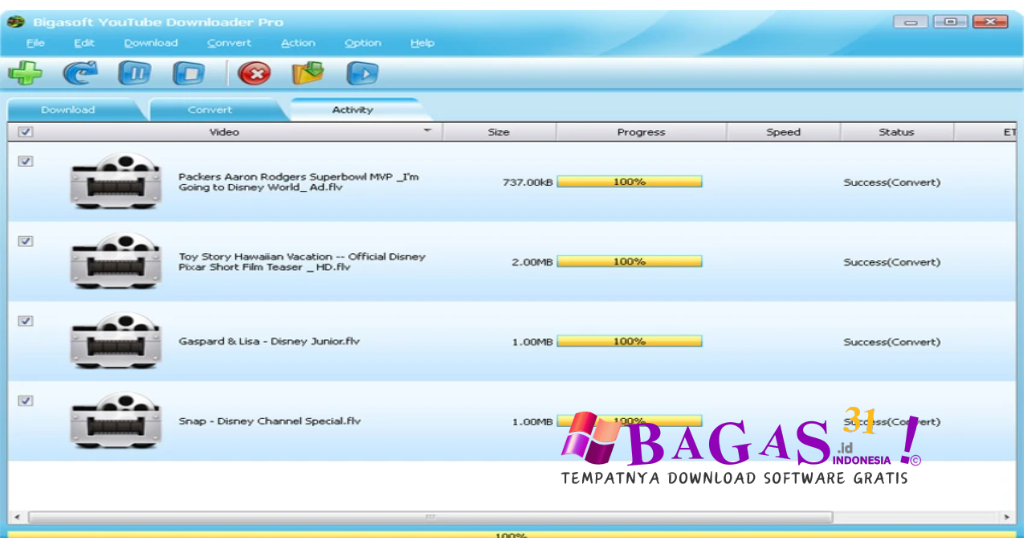Click the left scroll arrow
Screen dimensions: 1024x538
click(17, 517)
